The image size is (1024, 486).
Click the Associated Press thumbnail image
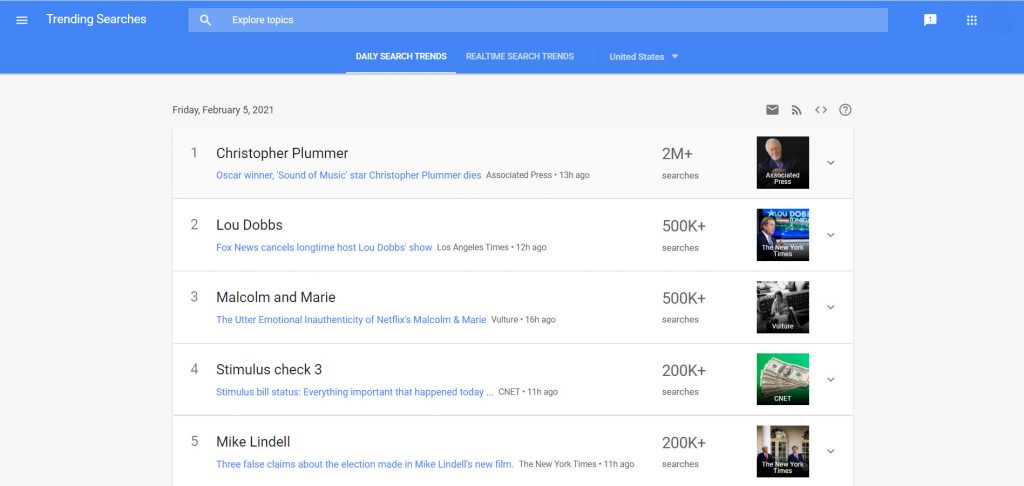(x=782, y=163)
